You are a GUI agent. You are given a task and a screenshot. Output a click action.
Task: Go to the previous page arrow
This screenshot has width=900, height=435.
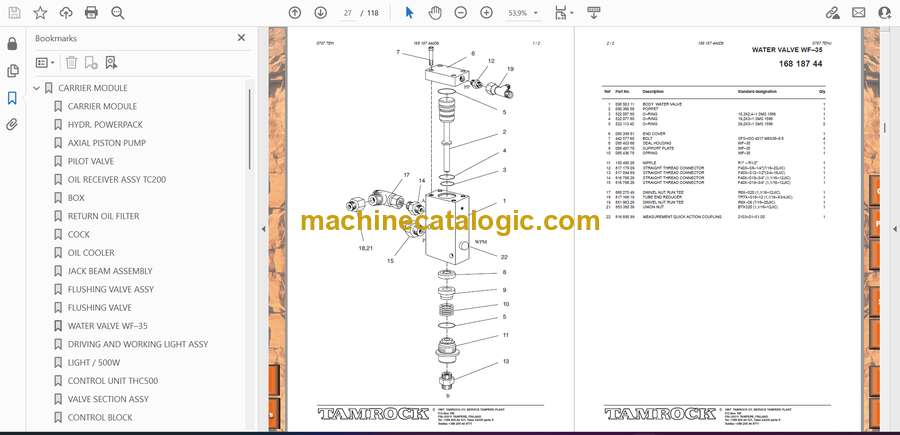(x=295, y=13)
